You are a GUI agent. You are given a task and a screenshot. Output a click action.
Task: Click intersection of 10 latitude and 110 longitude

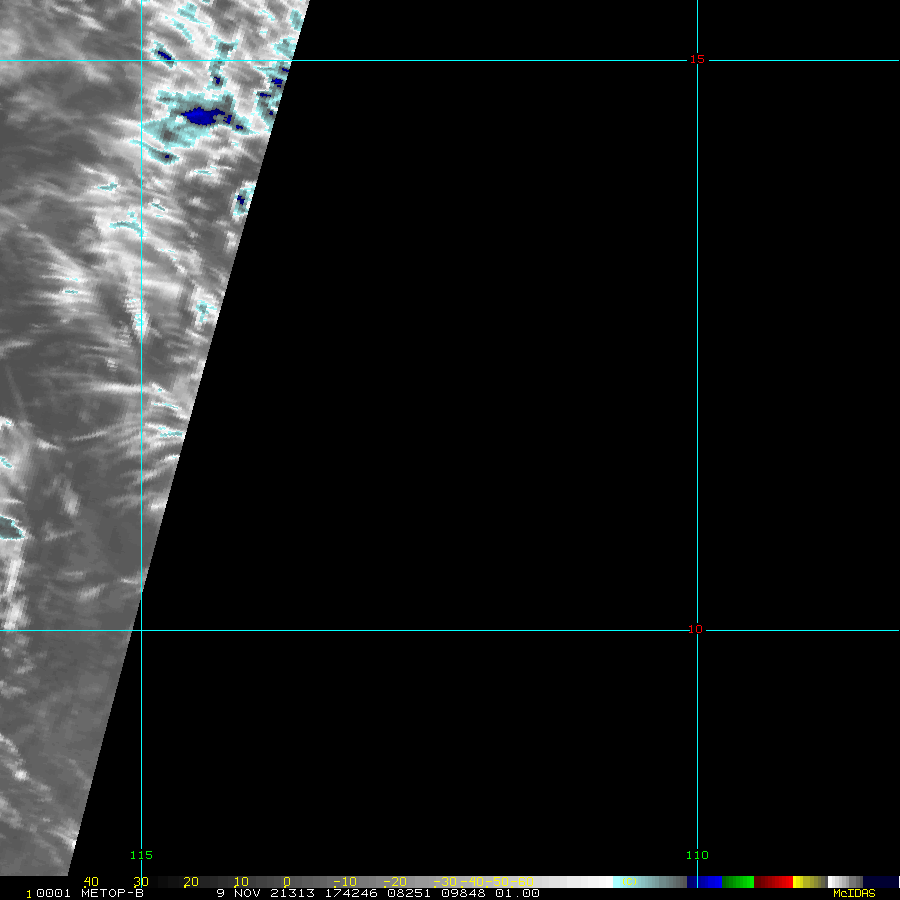697,630
